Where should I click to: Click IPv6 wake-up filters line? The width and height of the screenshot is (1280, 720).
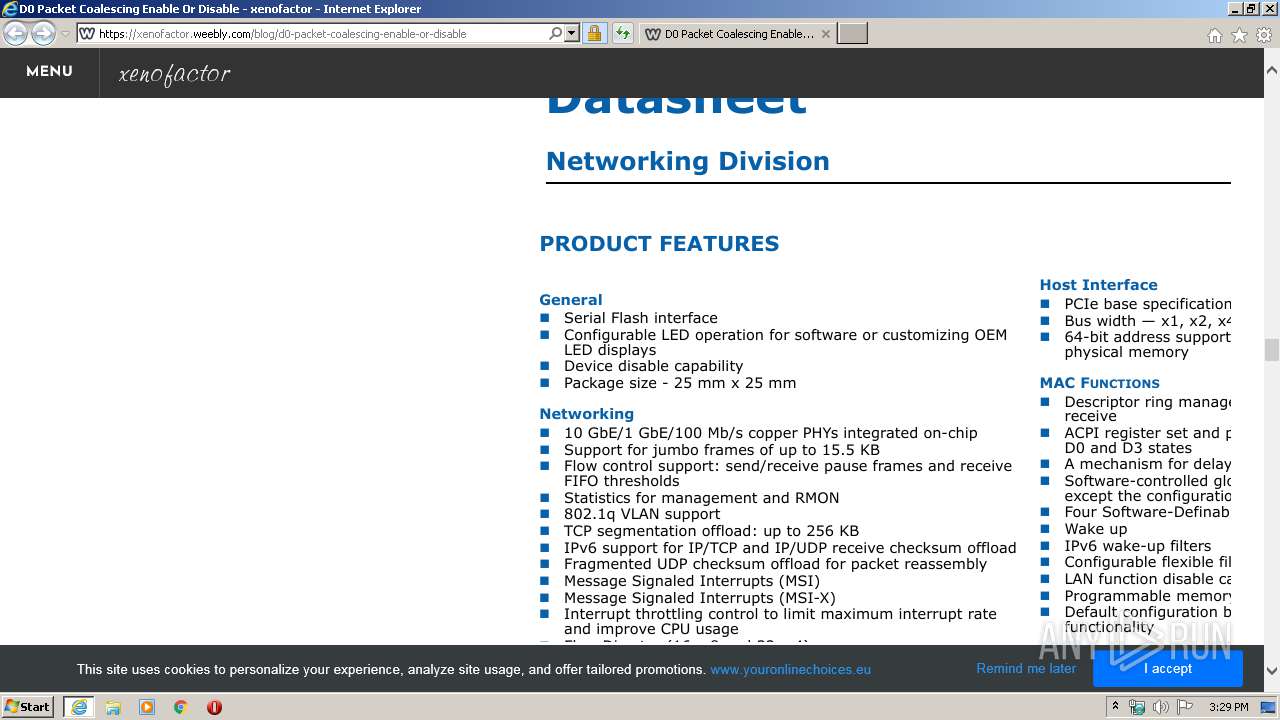[1137, 546]
